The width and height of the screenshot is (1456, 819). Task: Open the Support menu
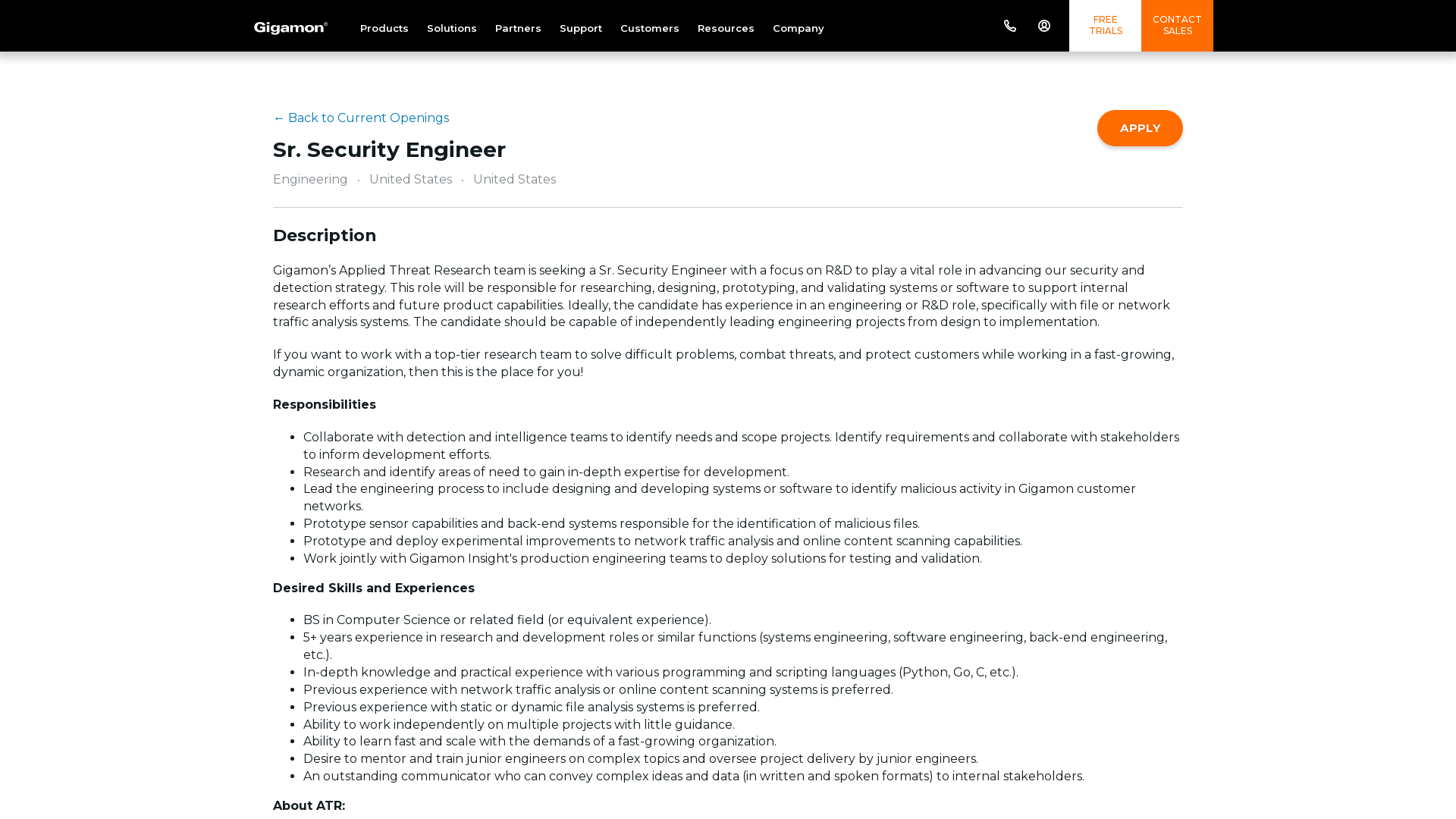(580, 28)
